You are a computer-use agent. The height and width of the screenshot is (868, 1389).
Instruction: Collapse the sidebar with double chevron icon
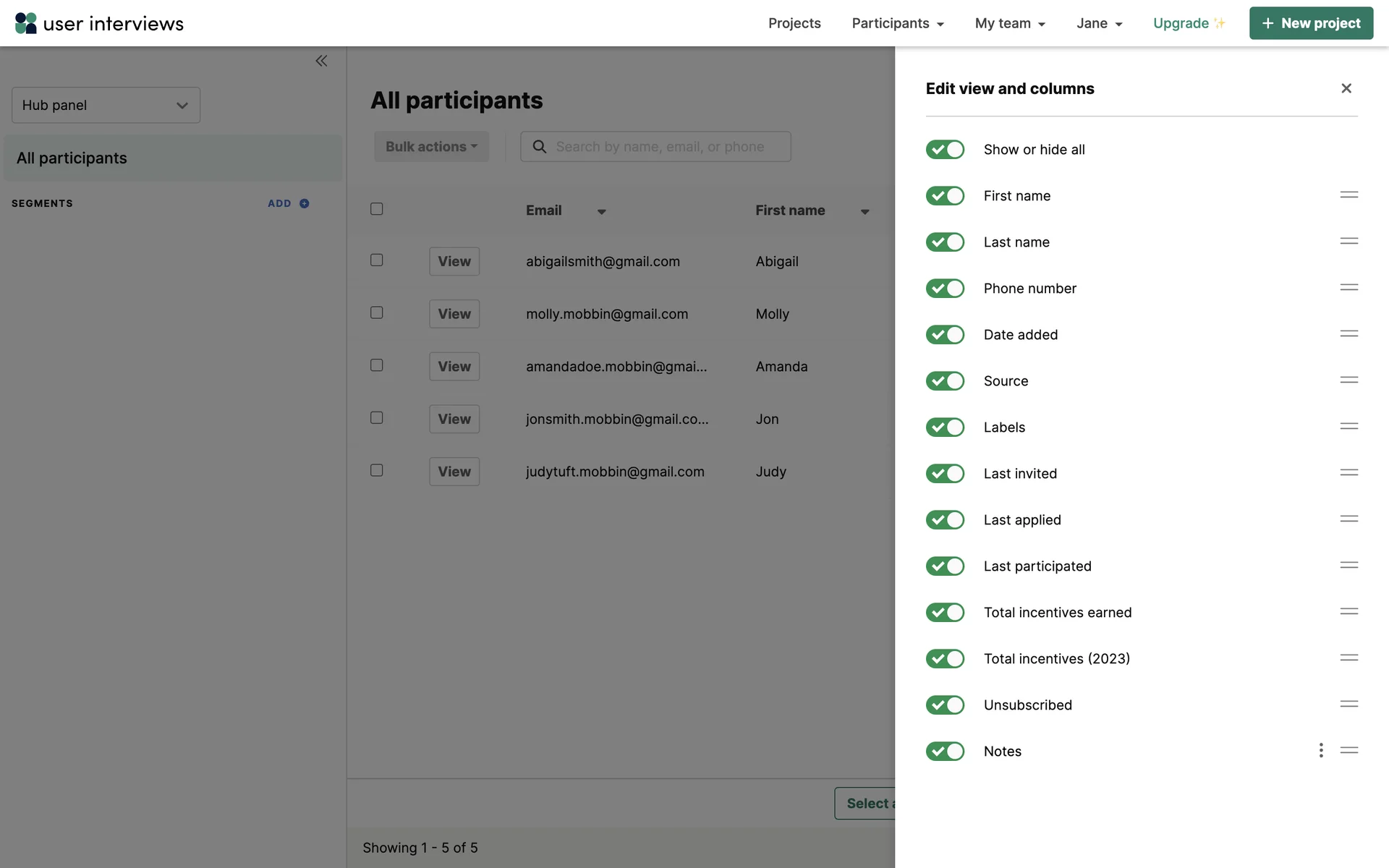click(x=321, y=61)
